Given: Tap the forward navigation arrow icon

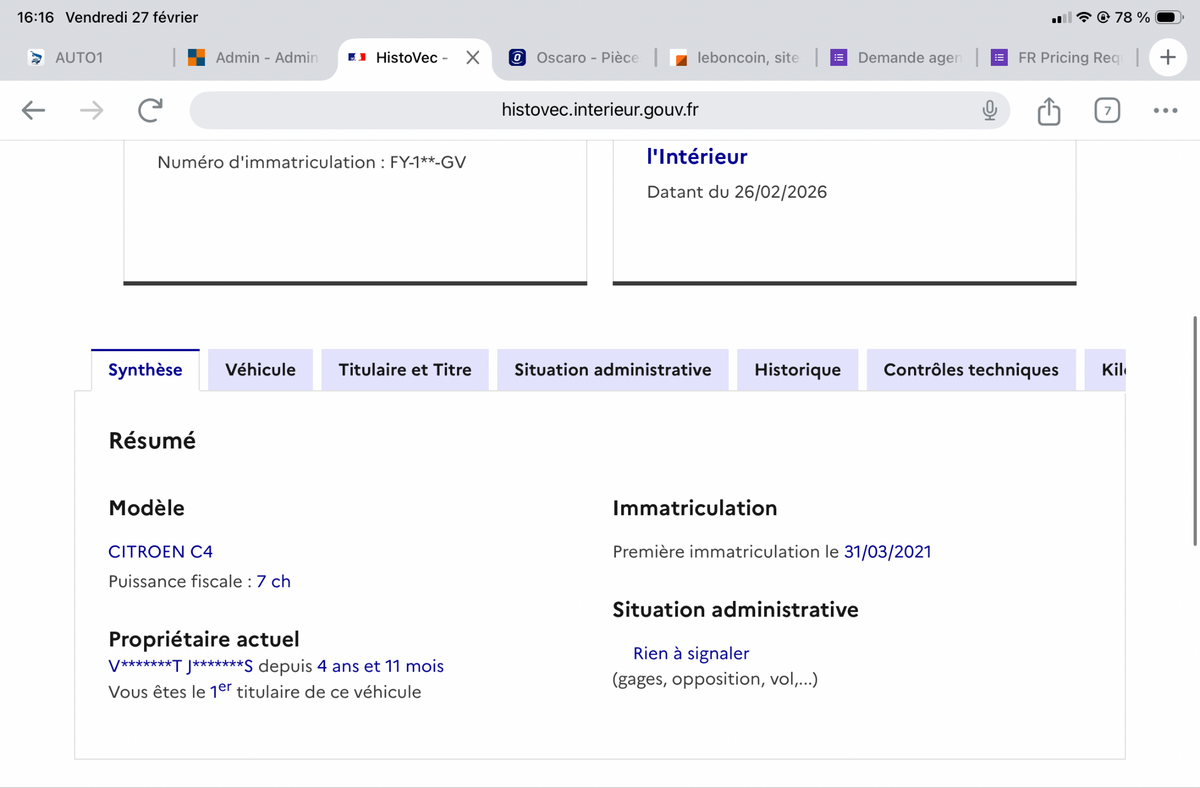Looking at the screenshot, I should (x=91, y=110).
